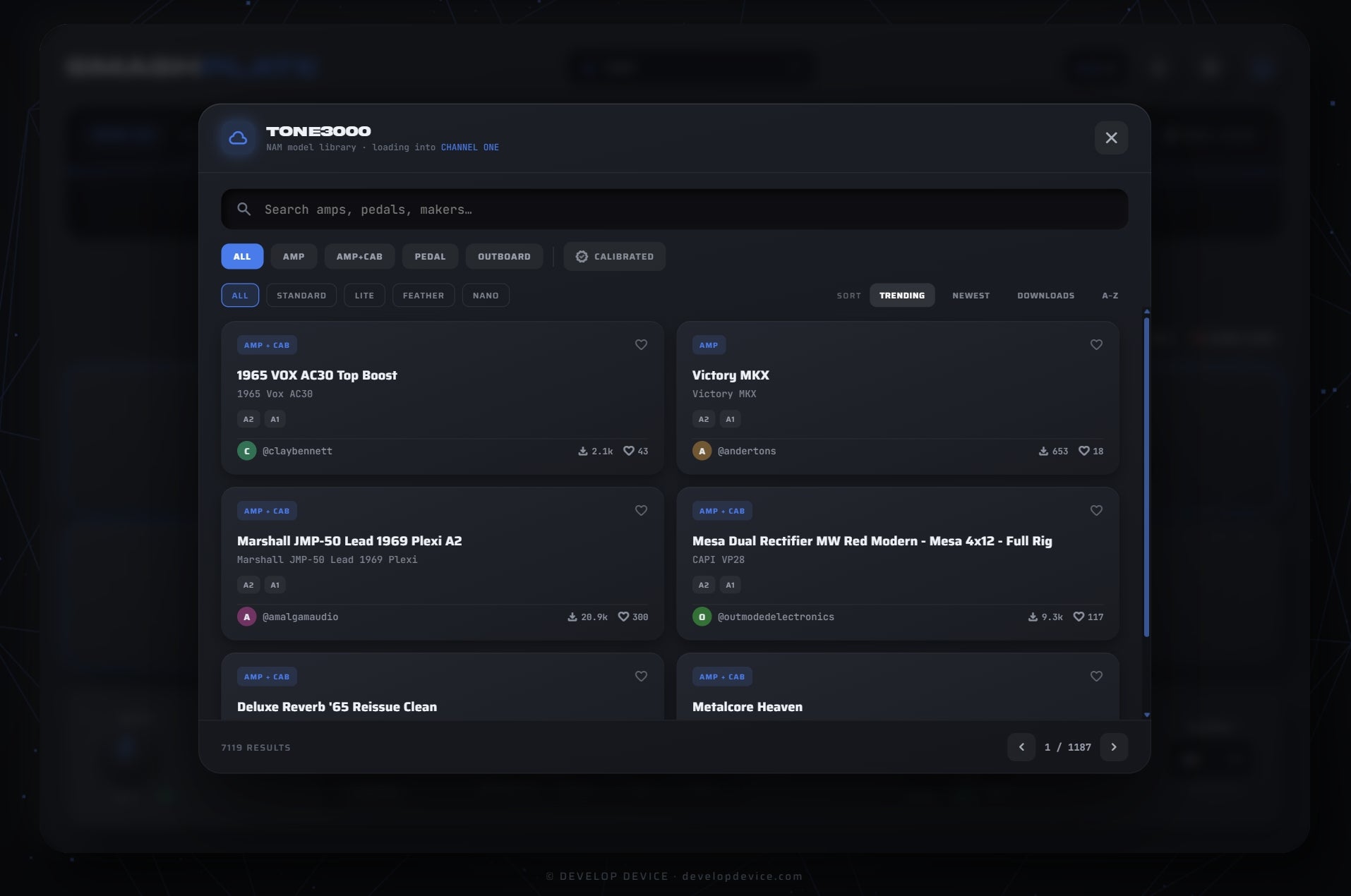Click the AMP + CAB badge on VOX AC30
Viewport: 1351px width, 896px height.
pyautogui.click(x=267, y=345)
